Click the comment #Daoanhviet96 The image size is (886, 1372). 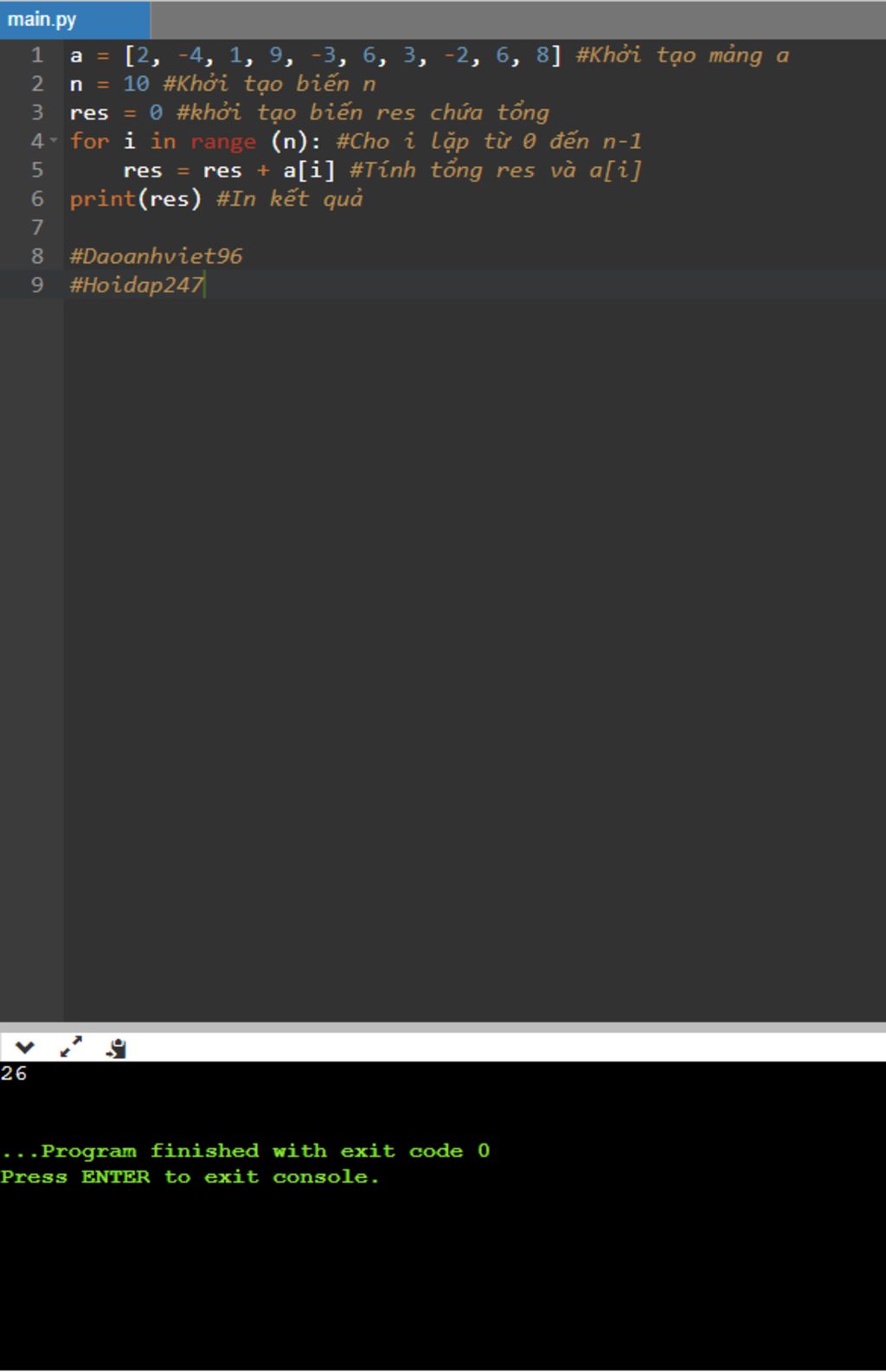(156, 256)
